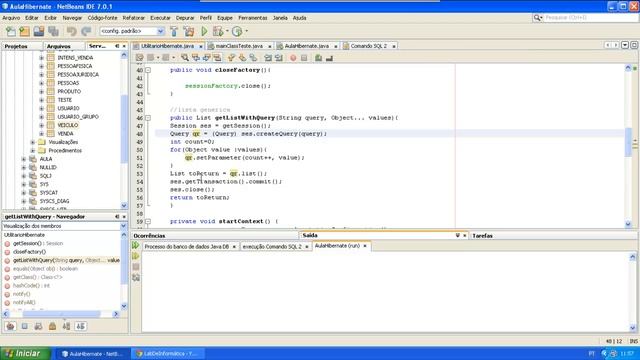Run the project with green play icon
The image size is (640, 360).
[x=204, y=31]
